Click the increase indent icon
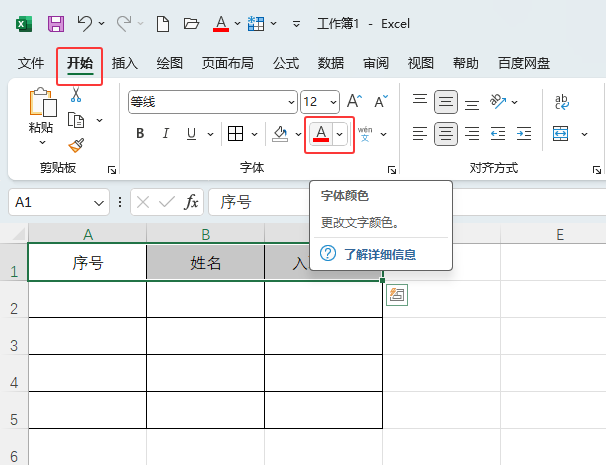The image size is (606, 465). tap(524, 134)
